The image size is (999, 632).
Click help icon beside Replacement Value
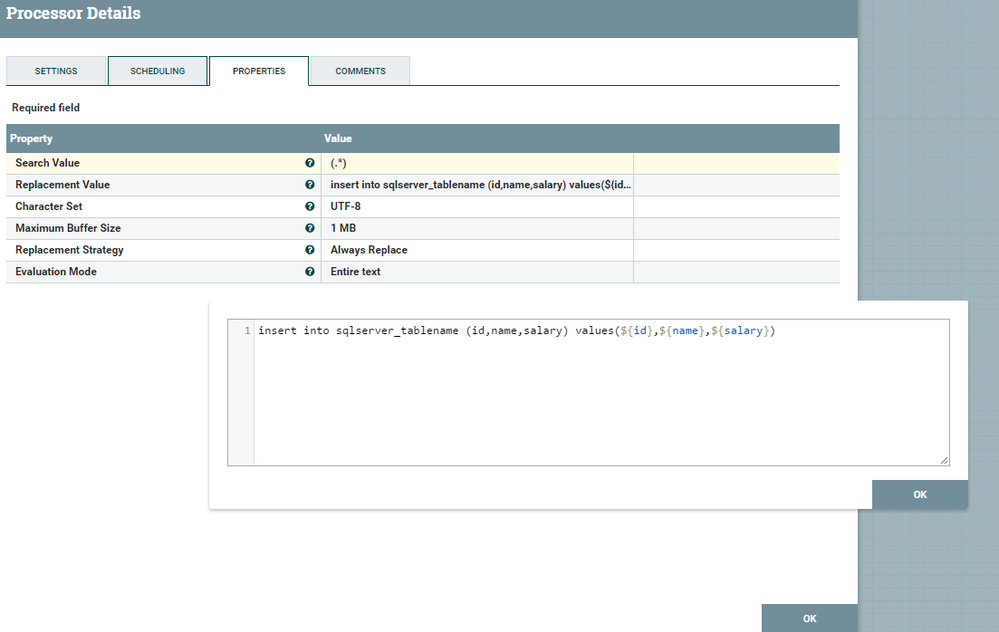[310, 185]
